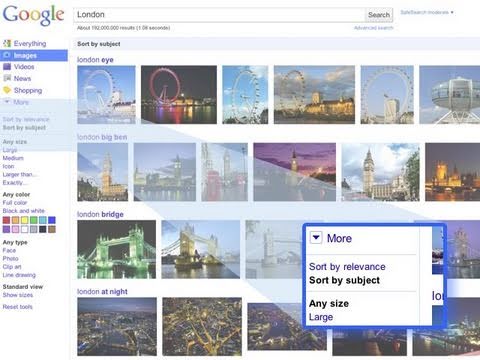Open the SafeSearch moderate dropdown
Viewport: 480px width, 360px height.
[x=427, y=12]
